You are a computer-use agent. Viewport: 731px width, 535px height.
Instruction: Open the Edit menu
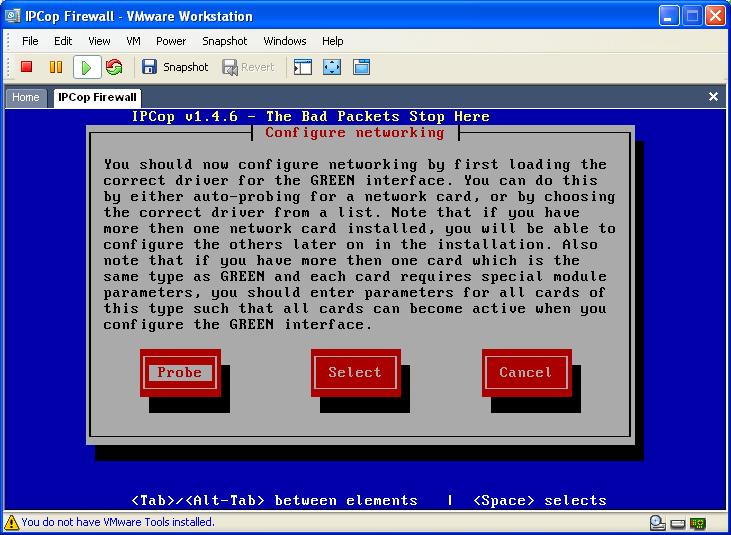coord(63,41)
